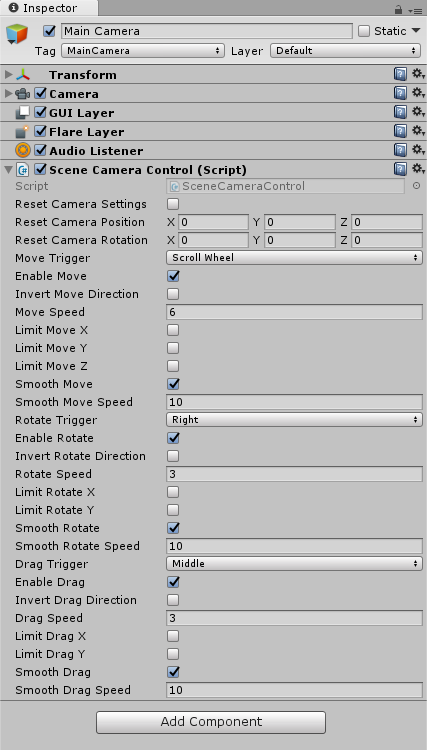Click the Add Component button

point(211,722)
